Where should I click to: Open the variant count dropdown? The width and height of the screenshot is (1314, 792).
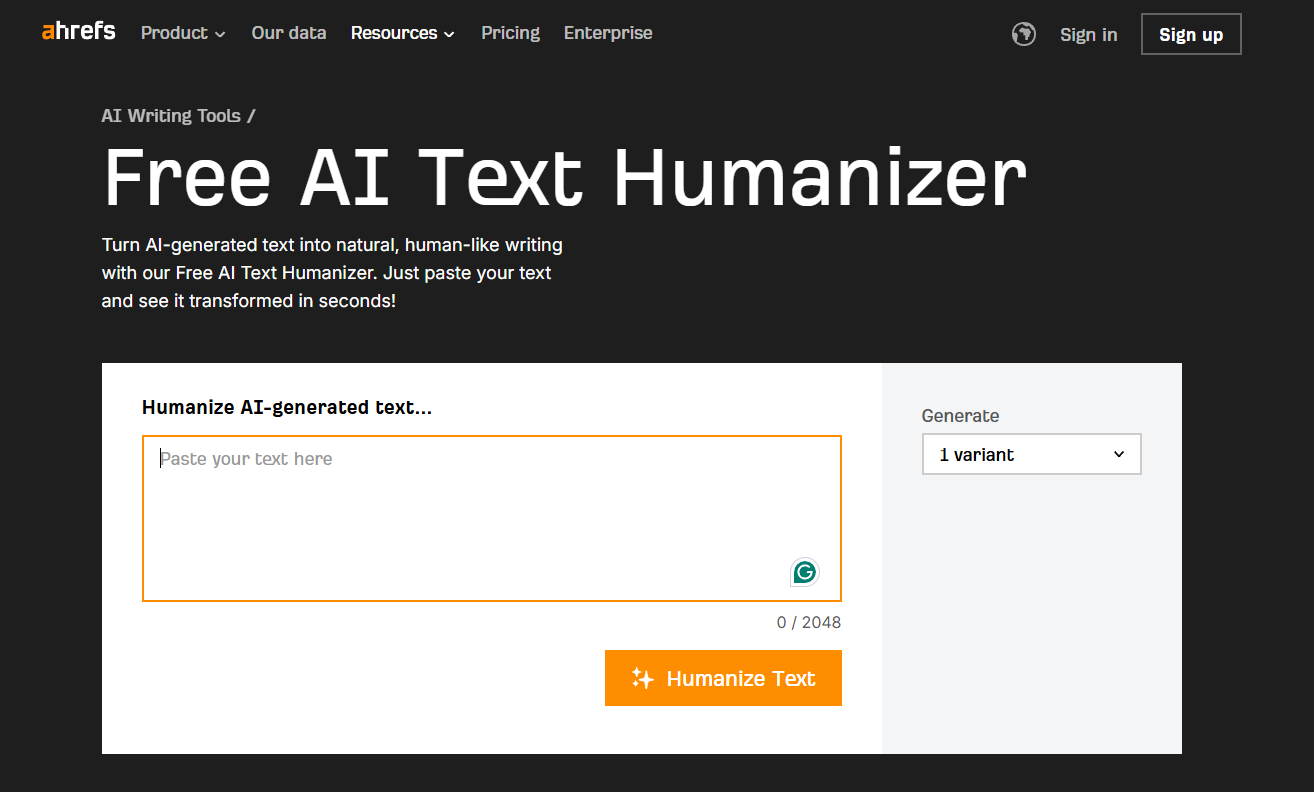click(x=1030, y=454)
